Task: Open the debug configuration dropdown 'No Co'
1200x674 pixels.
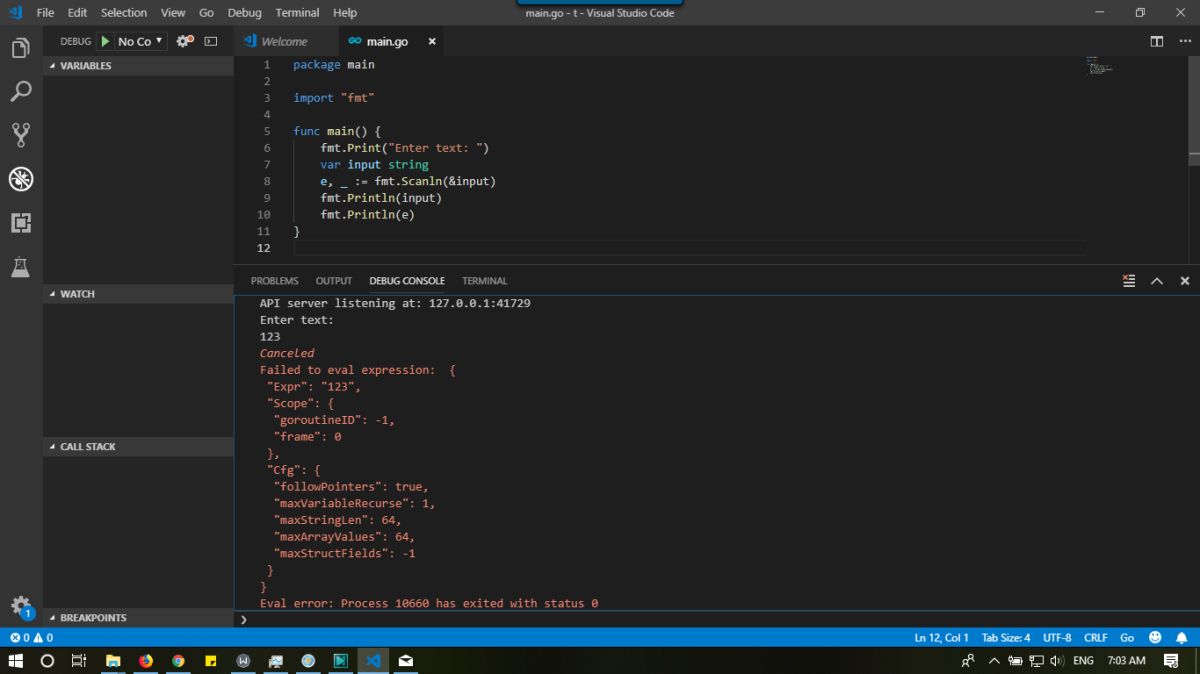Action: (140, 41)
